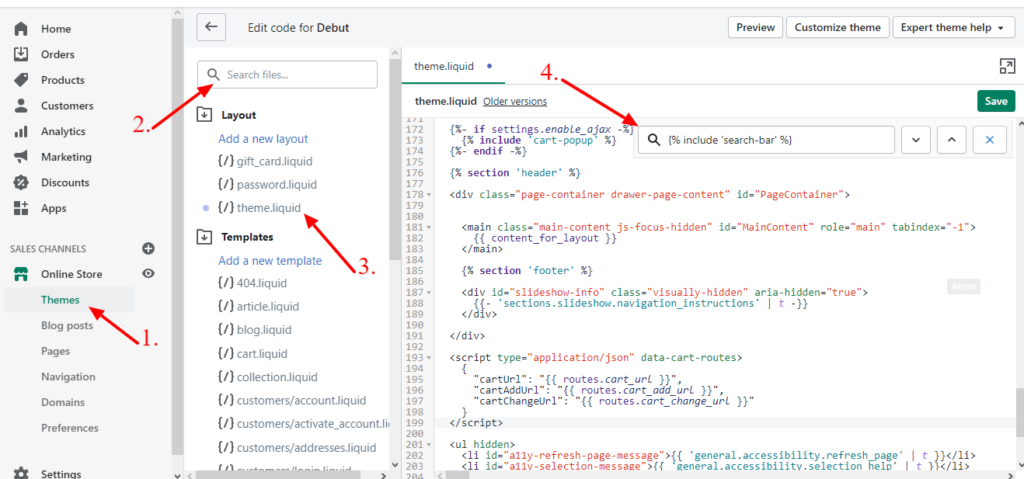Click the Apps grid icon
This screenshot has height=479, width=1024.
pos(21,208)
